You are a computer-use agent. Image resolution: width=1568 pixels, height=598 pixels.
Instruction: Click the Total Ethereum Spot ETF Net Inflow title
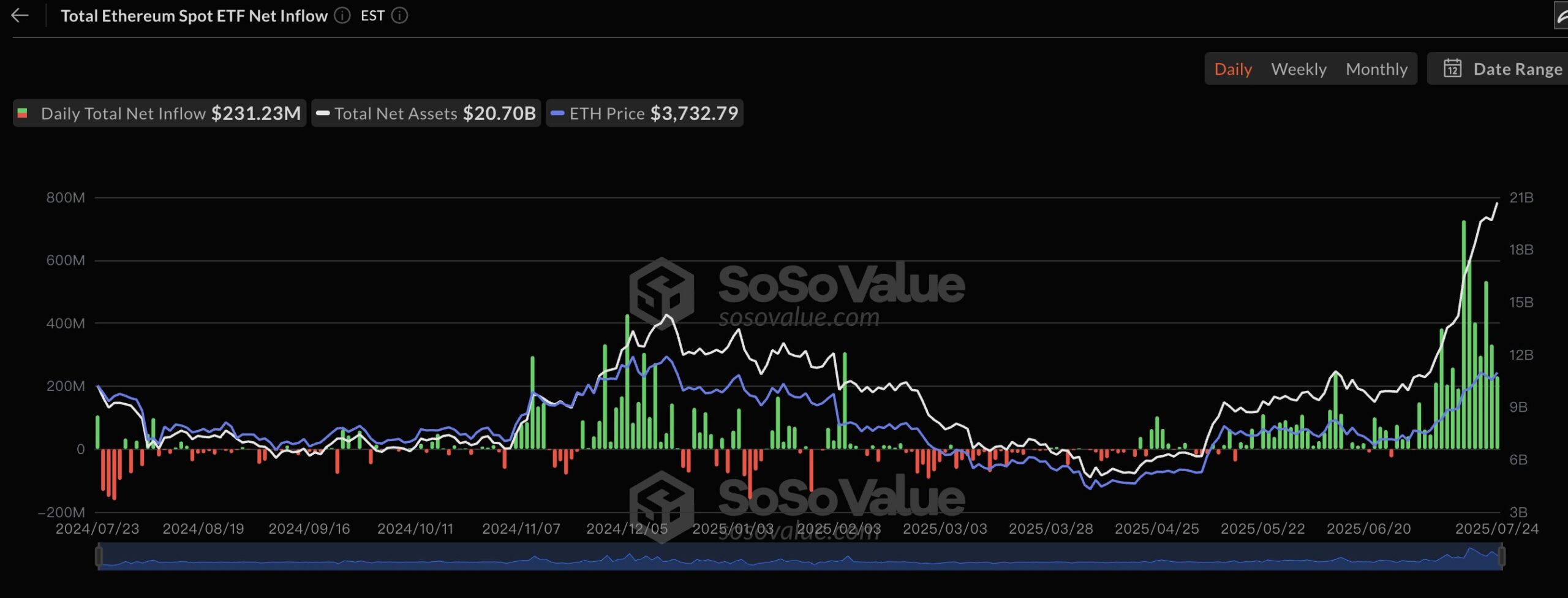click(194, 16)
